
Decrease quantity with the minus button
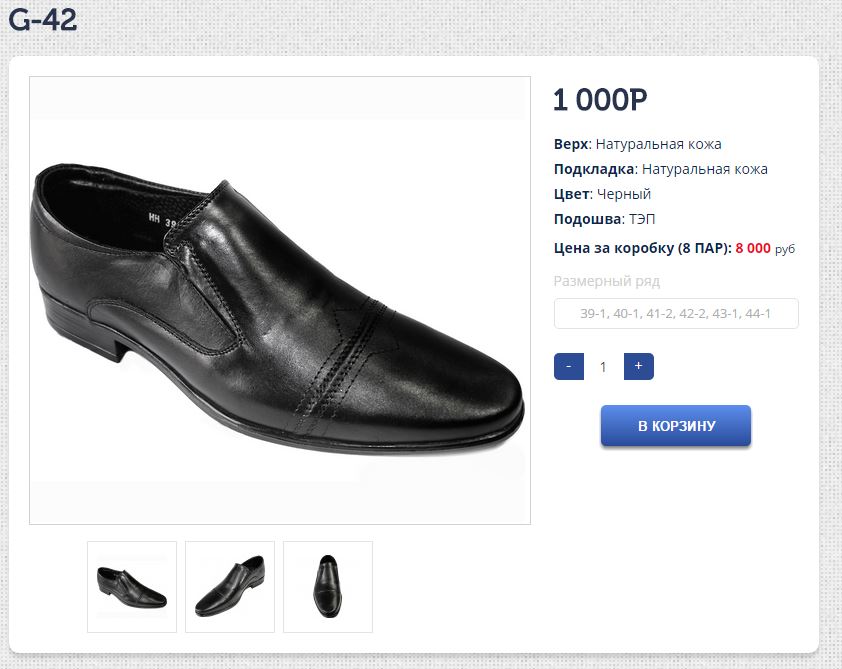tap(568, 367)
